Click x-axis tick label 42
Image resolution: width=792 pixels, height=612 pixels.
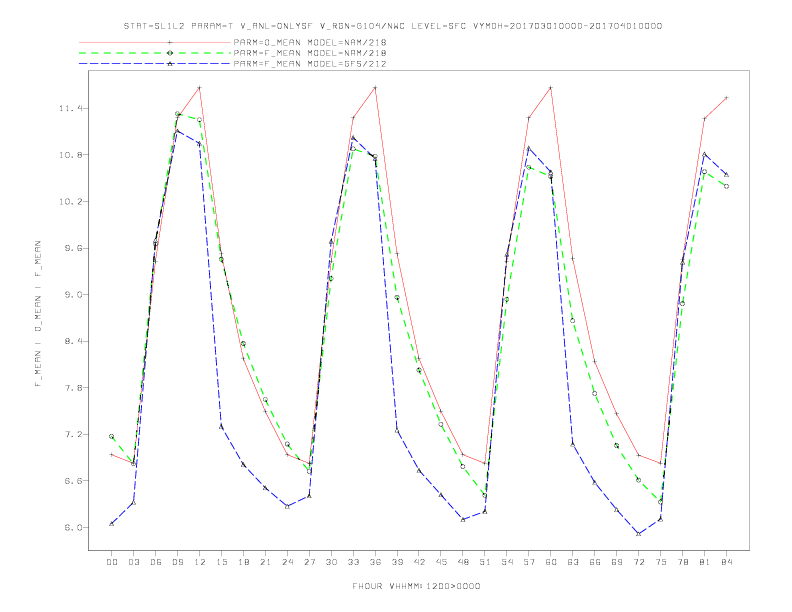[x=419, y=562]
